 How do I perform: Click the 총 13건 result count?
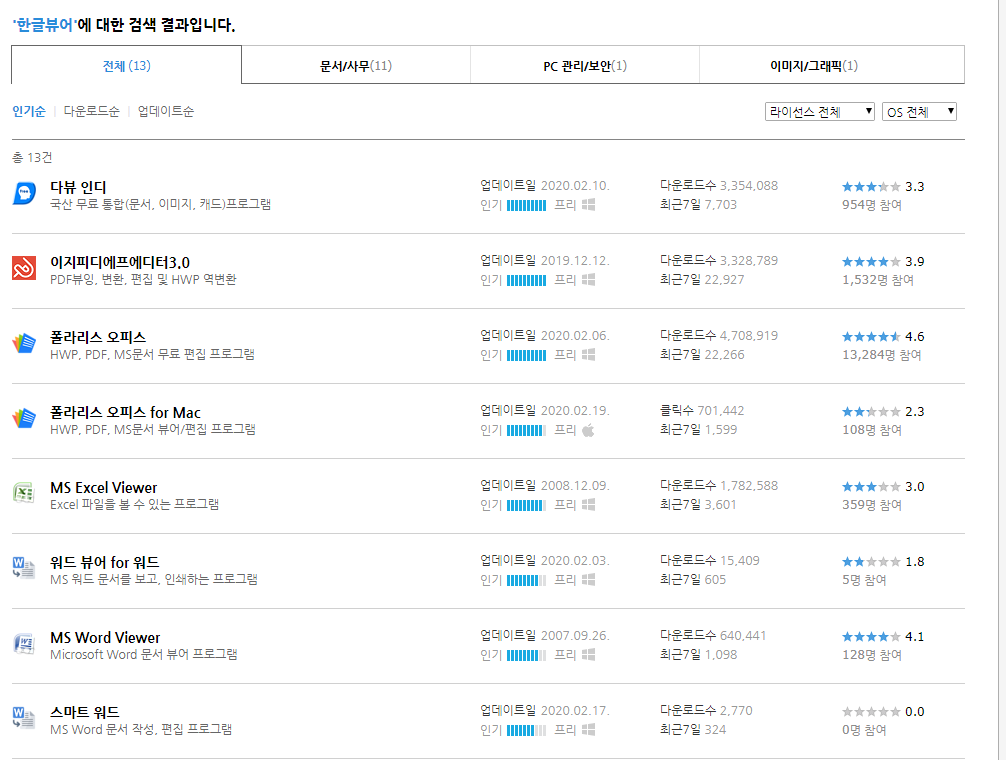(32, 158)
